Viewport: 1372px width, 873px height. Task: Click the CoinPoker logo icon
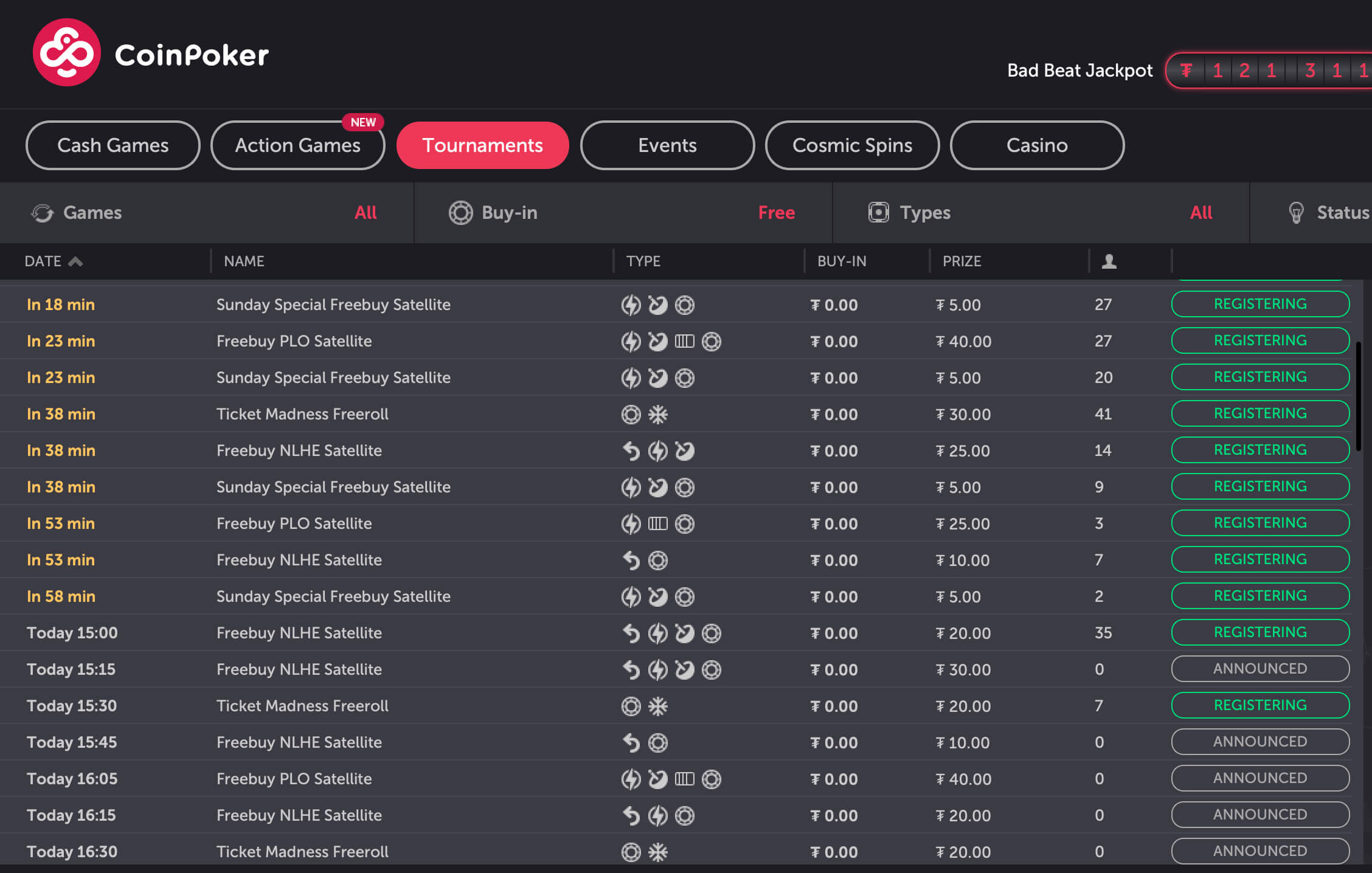pyautogui.click(x=66, y=53)
